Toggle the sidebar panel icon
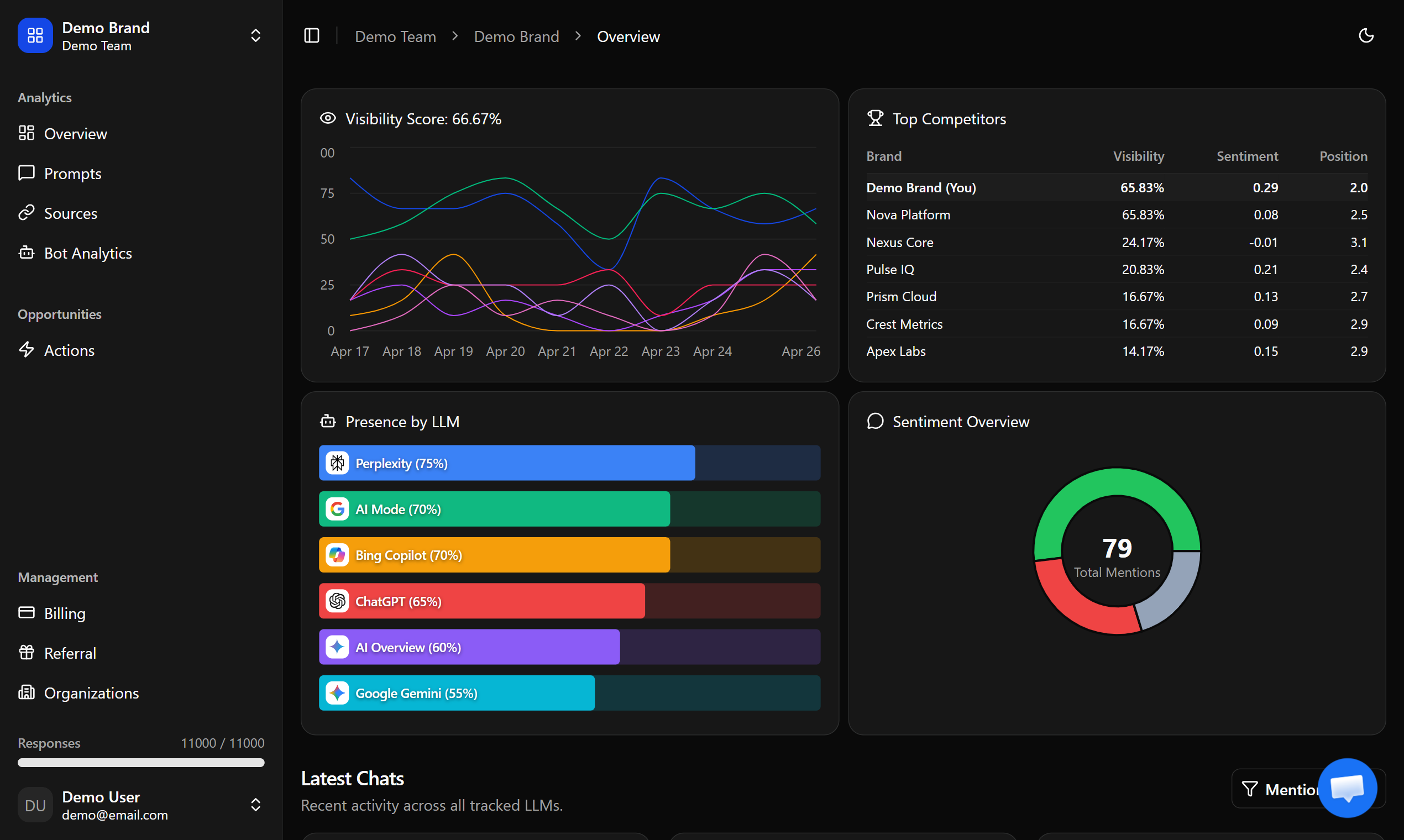The image size is (1404, 840). [x=312, y=36]
